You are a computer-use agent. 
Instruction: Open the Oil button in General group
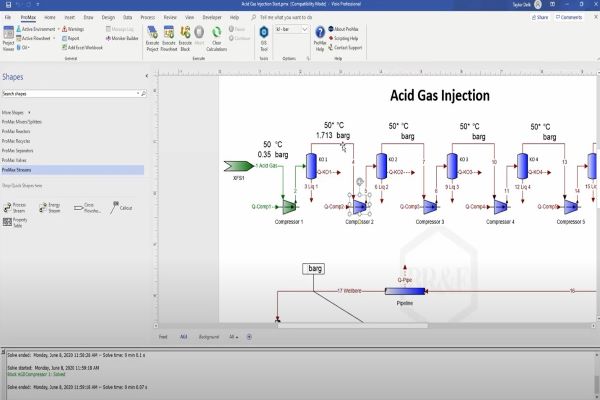tap(23, 47)
